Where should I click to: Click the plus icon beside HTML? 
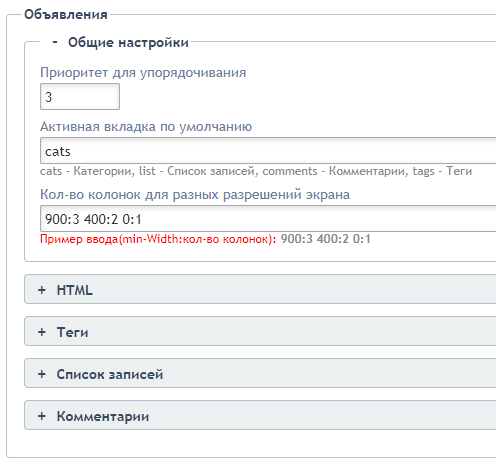42,290
